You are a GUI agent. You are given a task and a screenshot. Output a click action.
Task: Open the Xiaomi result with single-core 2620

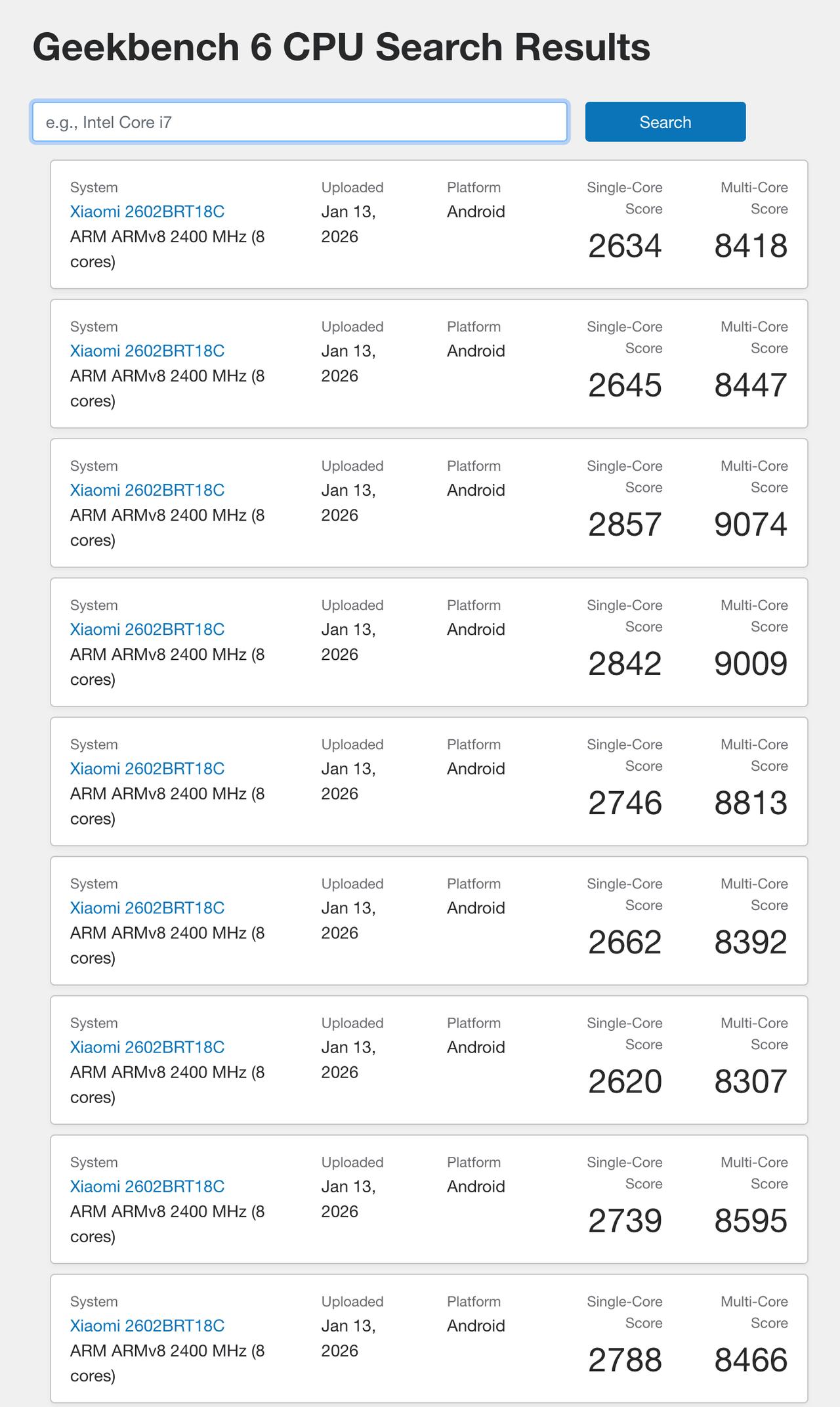pyautogui.click(x=147, y=1047)
